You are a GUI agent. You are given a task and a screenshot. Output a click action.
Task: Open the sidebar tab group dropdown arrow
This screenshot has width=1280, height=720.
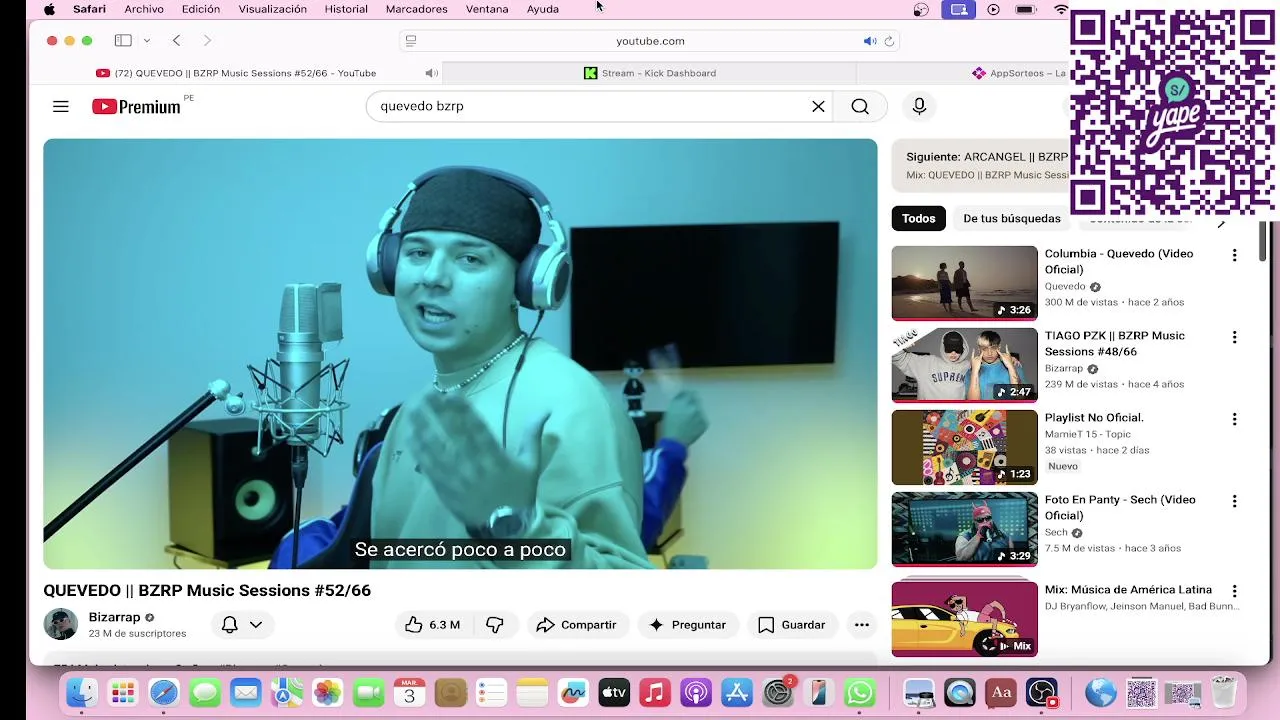(x=147, y=40)
